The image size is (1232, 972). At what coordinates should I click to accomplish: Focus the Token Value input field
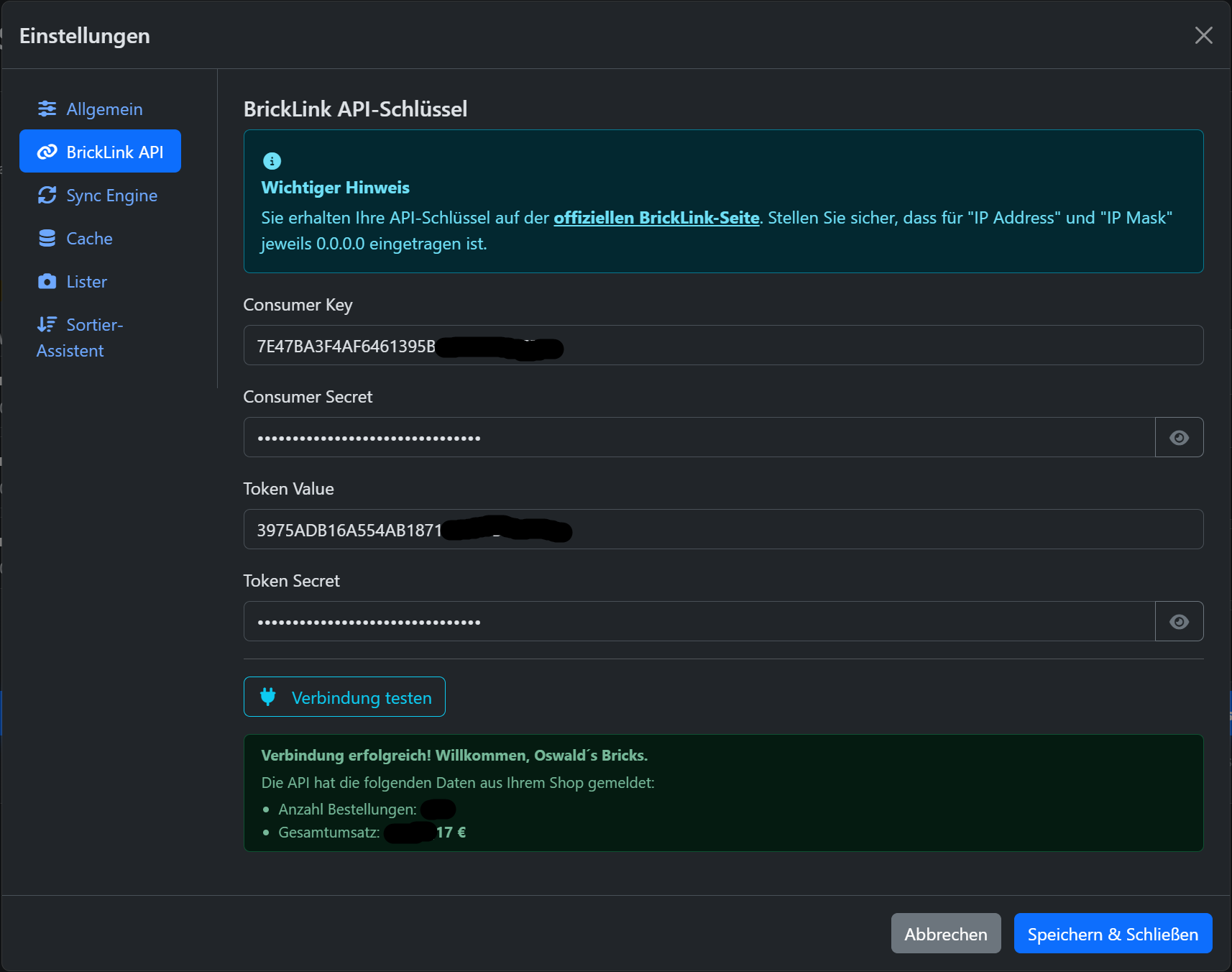723,529
